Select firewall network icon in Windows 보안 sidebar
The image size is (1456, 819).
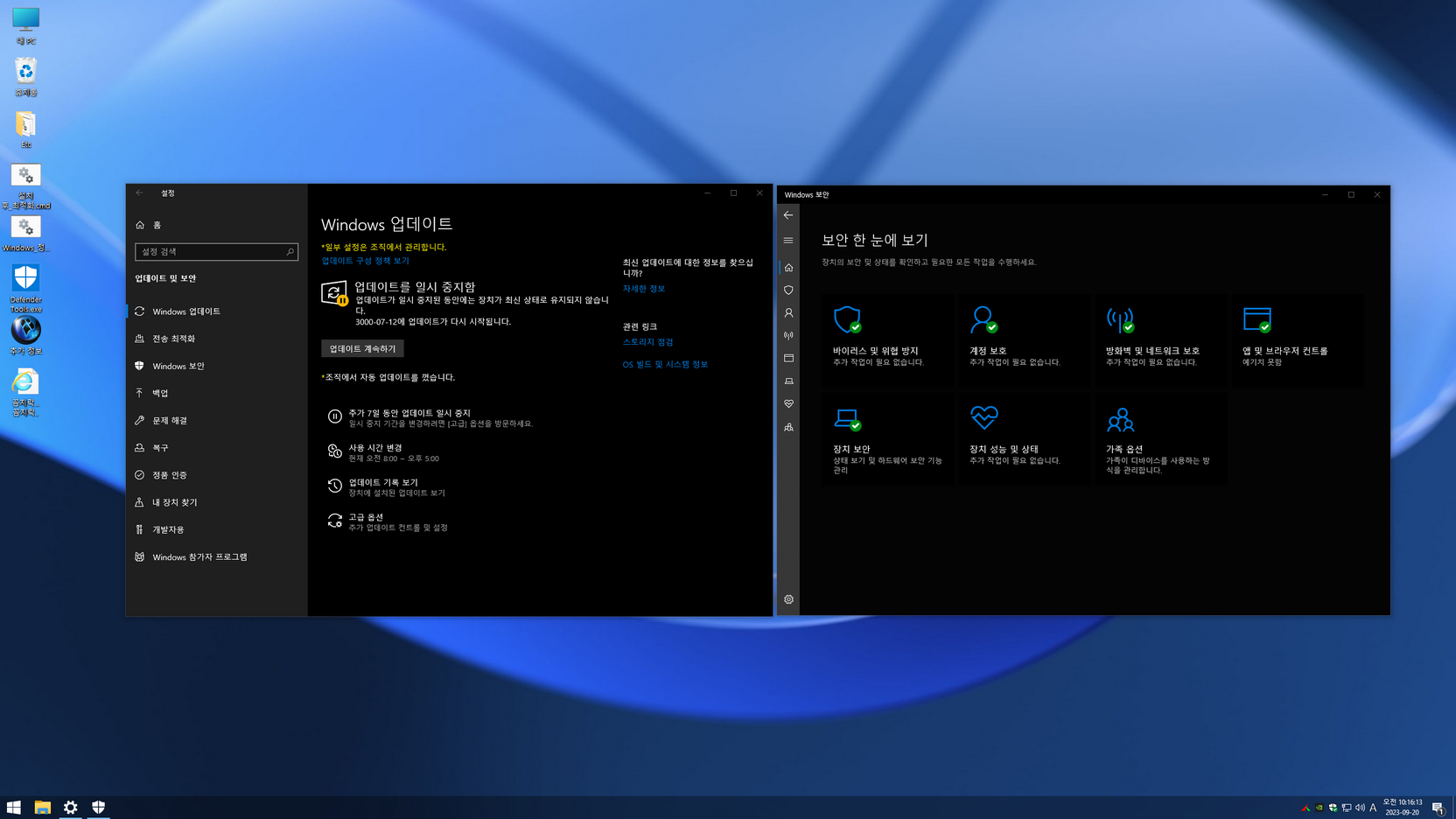[788, 336]
